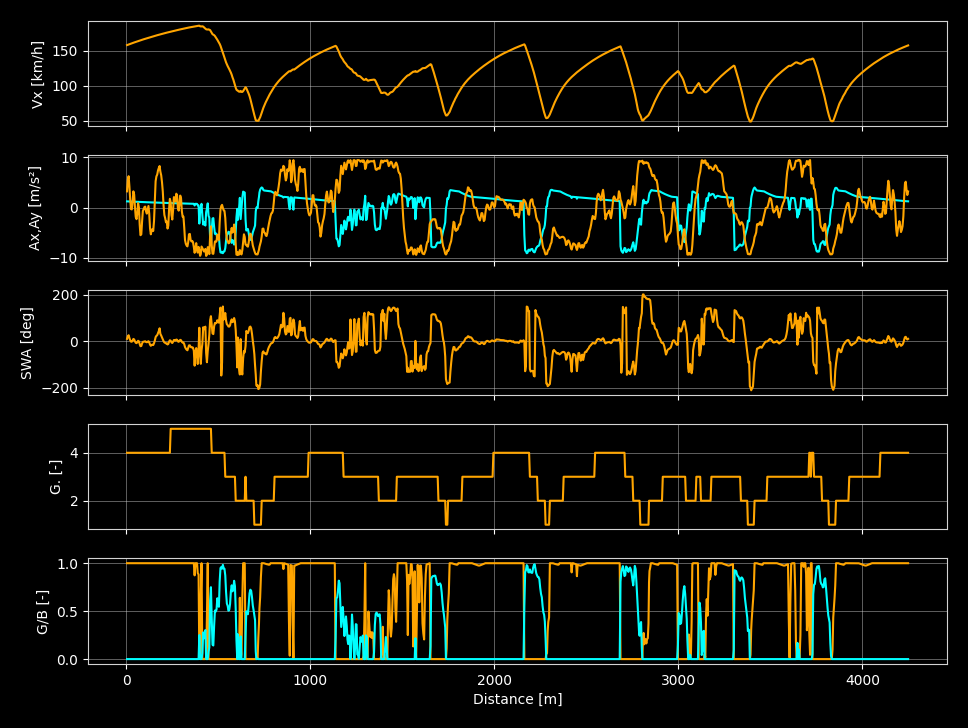Click the "Vx [km/h]" axis label
Viewport: 968px width, 728px height.
click(38, 75)
